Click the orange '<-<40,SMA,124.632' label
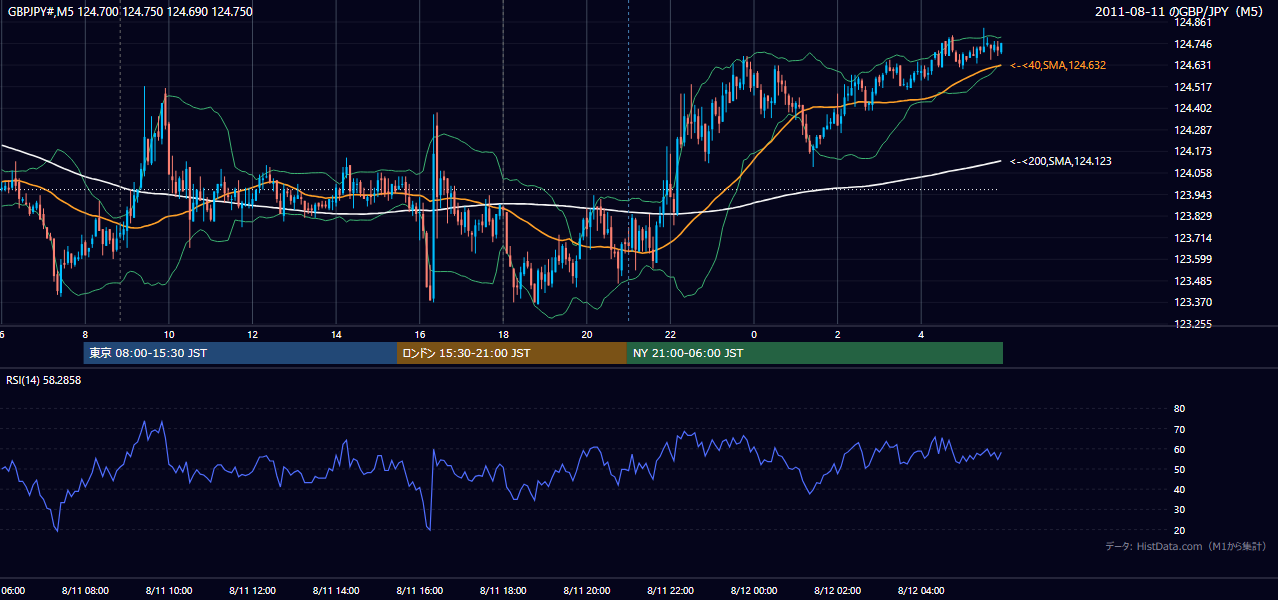Image resolution: width=1278 pixels, height=600 pixels. [1058, 65]
